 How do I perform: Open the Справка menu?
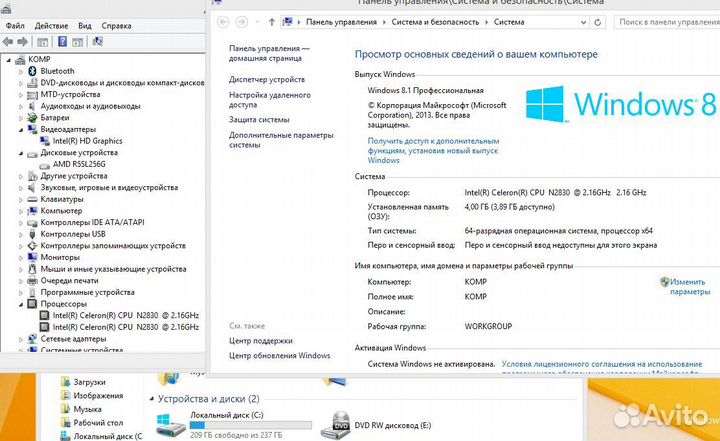tap(117, 26)
